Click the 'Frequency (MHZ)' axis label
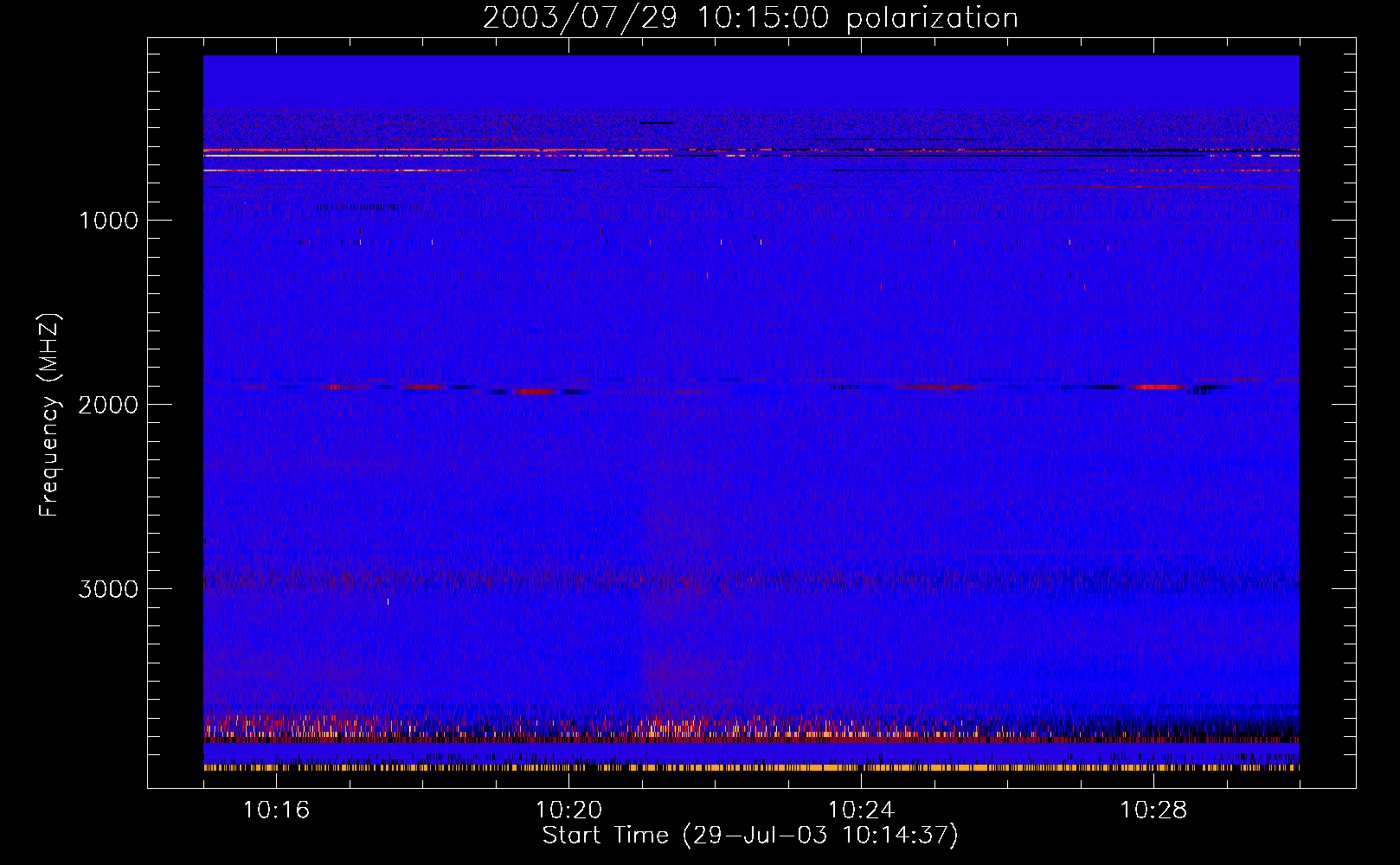 pyautogui.click(x=49, y=415)
